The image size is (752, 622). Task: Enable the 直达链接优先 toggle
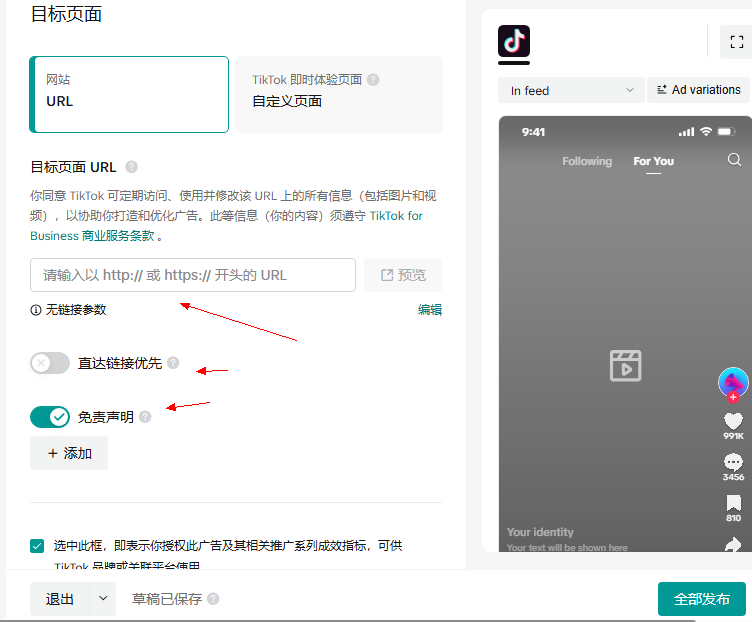tap(50, 363)
